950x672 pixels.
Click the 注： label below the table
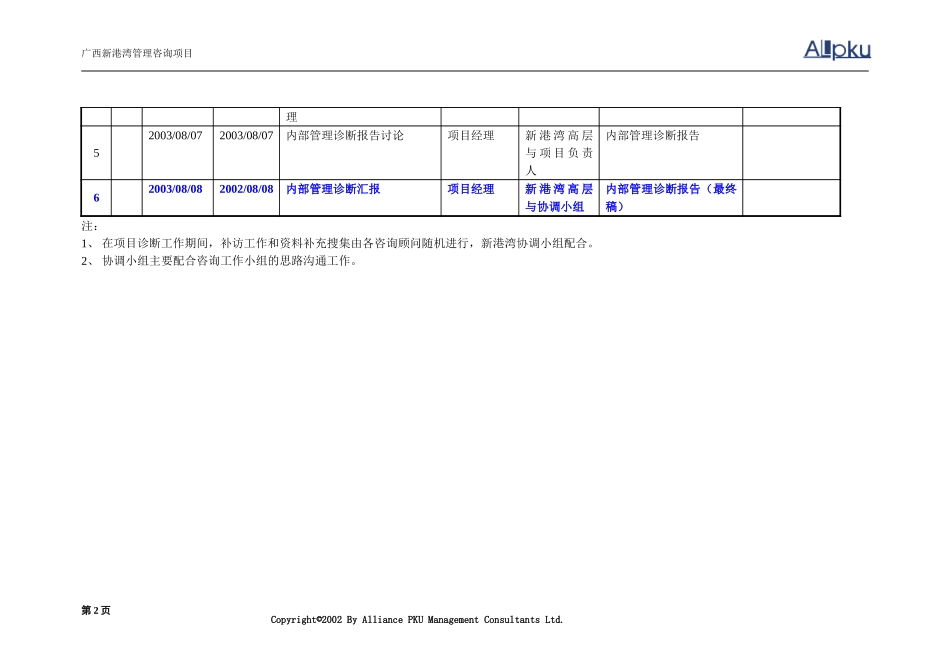point(90,227)
